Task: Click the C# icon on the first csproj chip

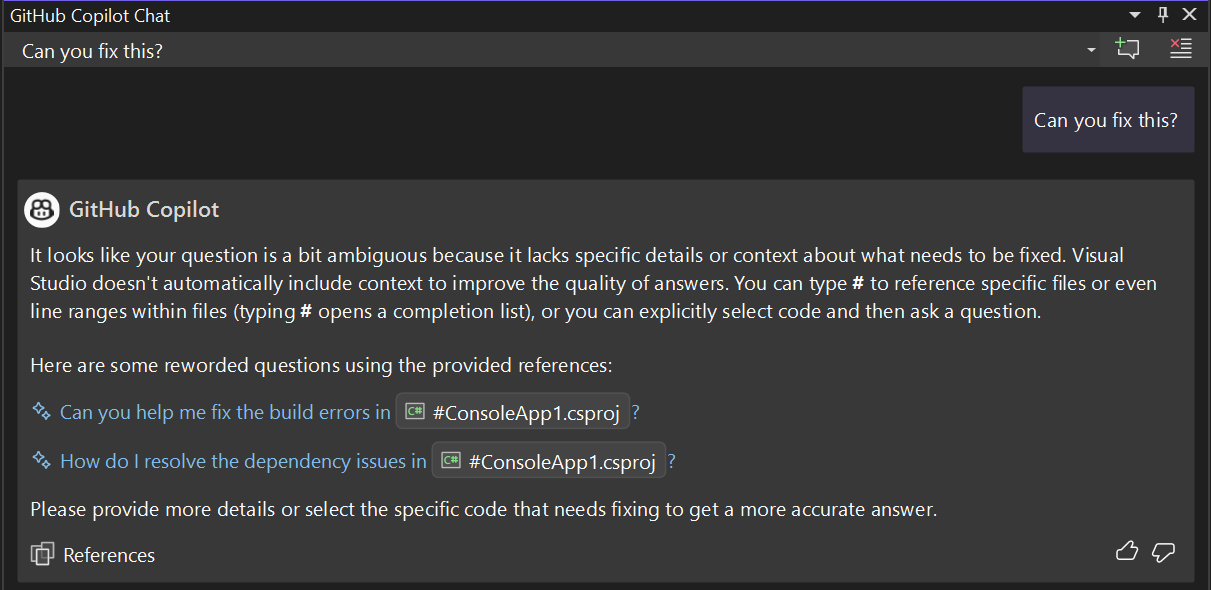Action: tap(413, 411)
